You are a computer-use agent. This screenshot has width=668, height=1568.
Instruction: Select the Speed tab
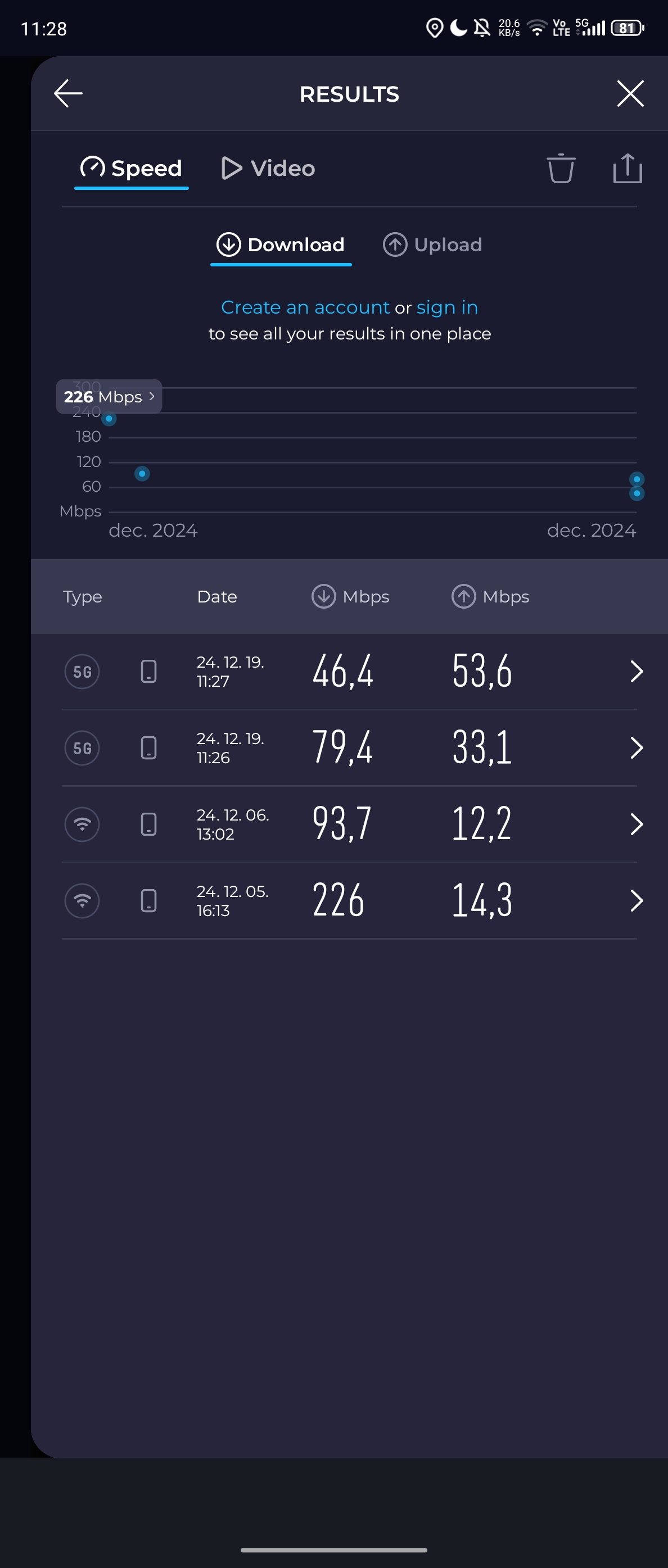(x=132, y=168)
